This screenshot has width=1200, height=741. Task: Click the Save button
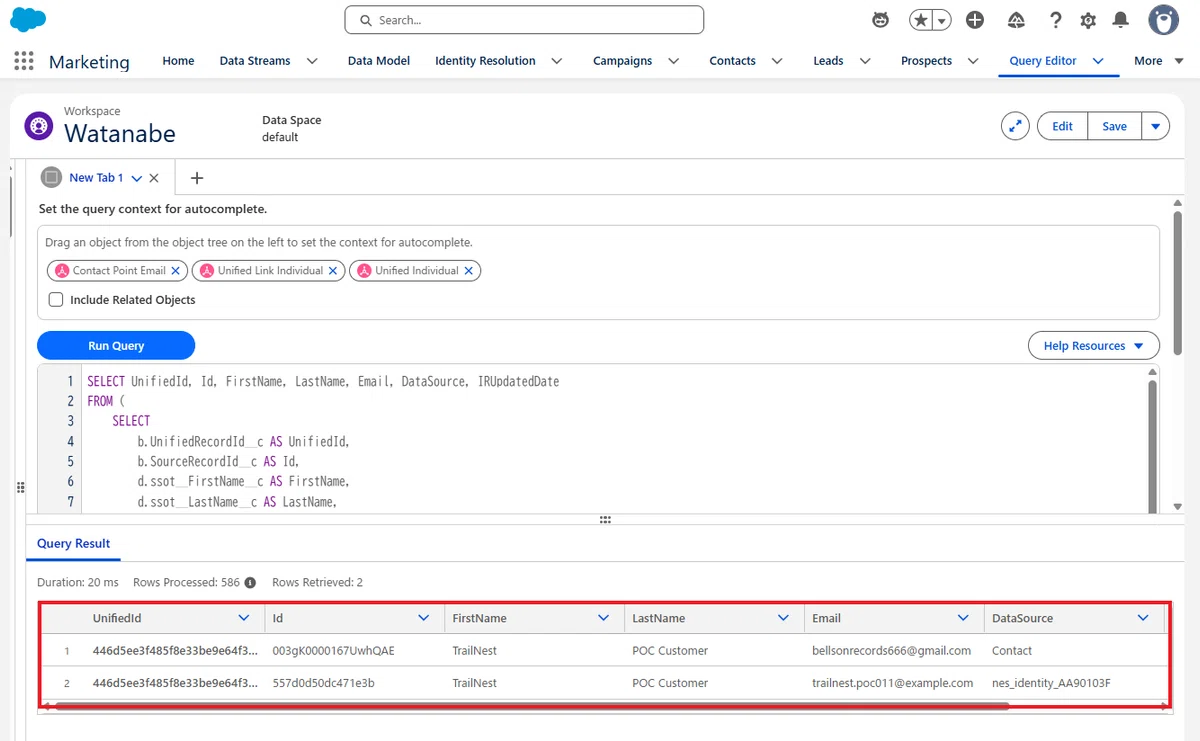pyautogui.click(x=1114, y=126)
